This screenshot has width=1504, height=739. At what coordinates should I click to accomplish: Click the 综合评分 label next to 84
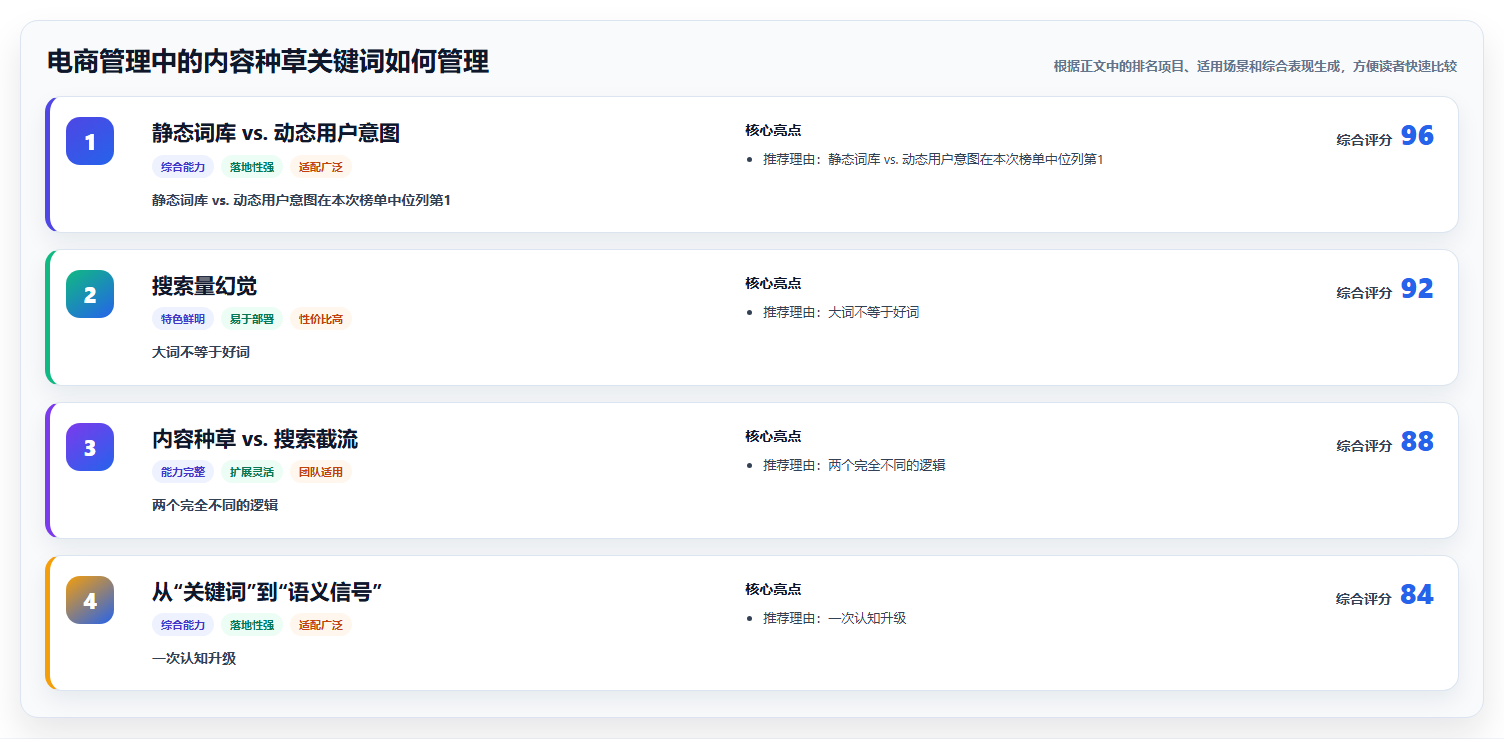(1364, 599)
